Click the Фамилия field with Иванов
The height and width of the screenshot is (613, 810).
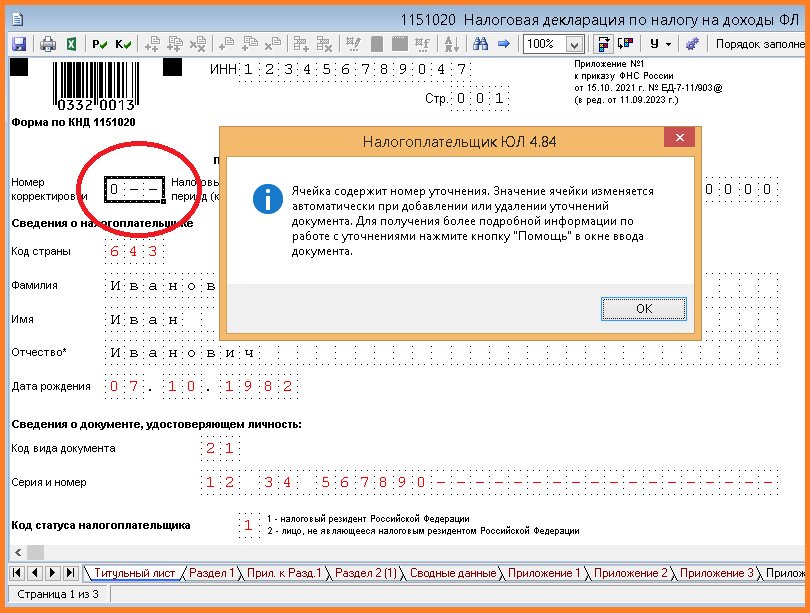pos(161,285)
